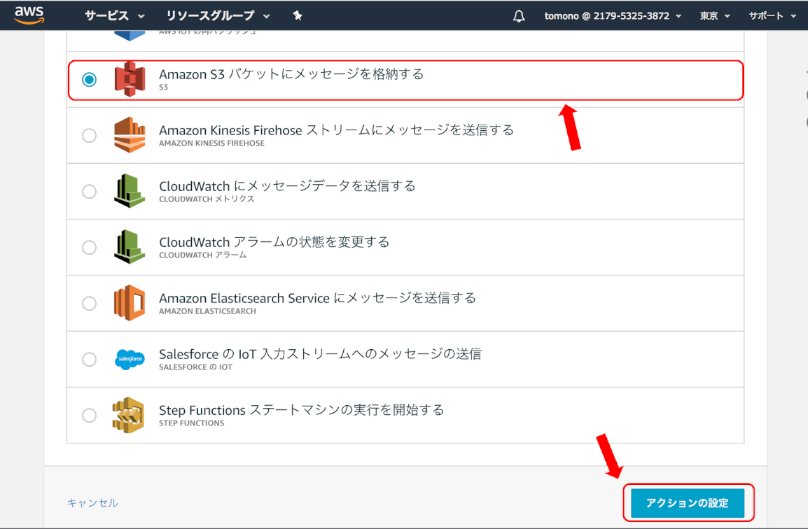Click the キャンセル link
The height and width of the screenshot is (529, 808).
pyautogui.click(x=92, y=503)
